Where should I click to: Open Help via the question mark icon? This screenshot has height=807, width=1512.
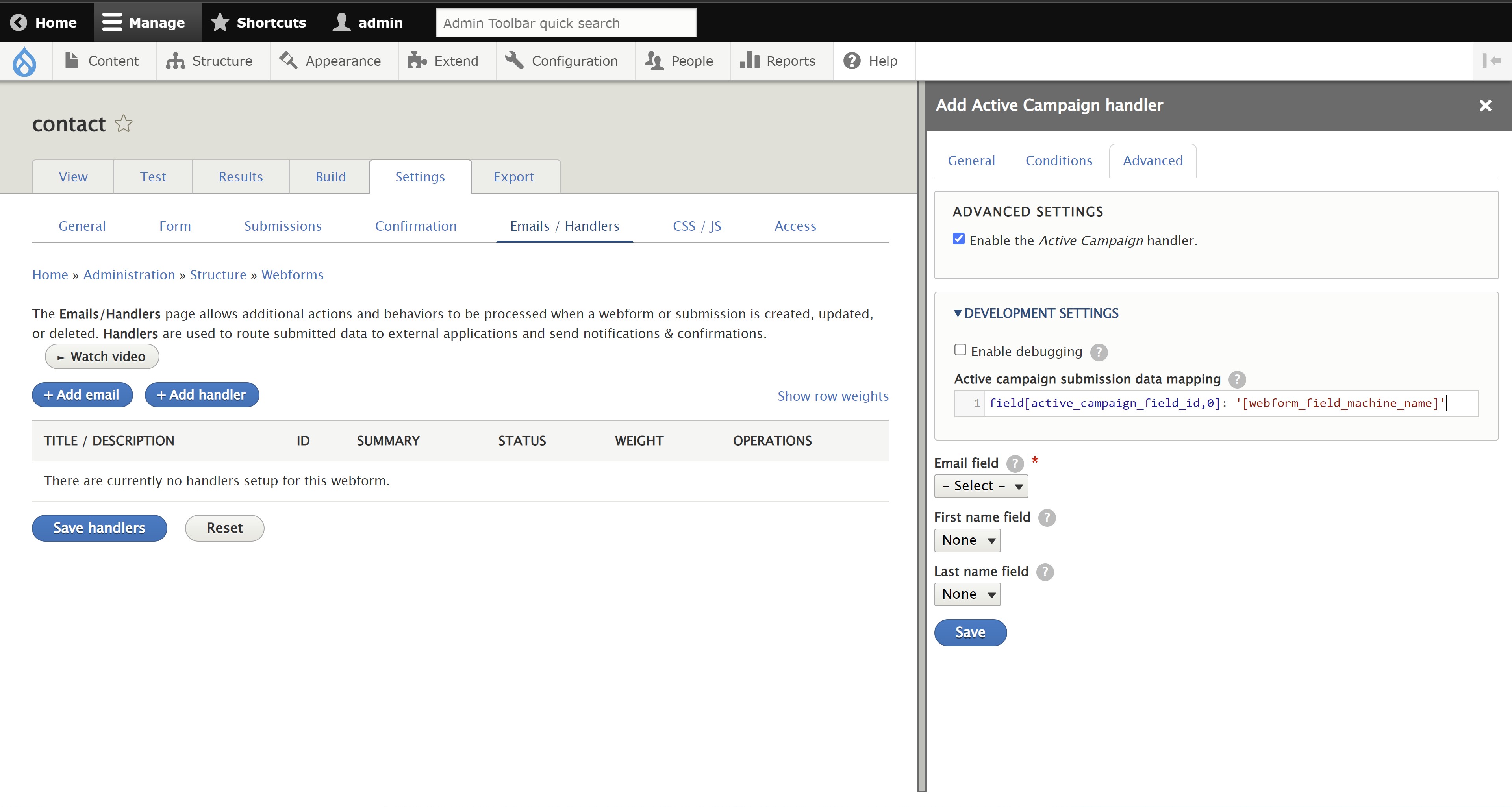tap(852, 61)
